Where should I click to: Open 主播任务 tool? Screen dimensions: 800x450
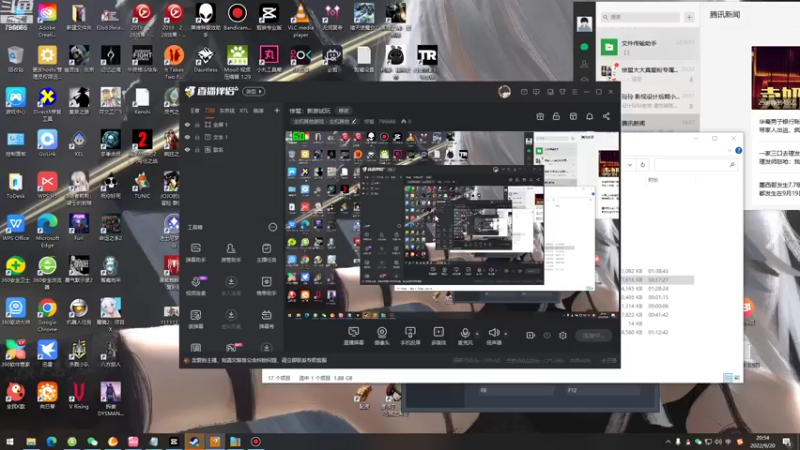[x=266, y=253]
